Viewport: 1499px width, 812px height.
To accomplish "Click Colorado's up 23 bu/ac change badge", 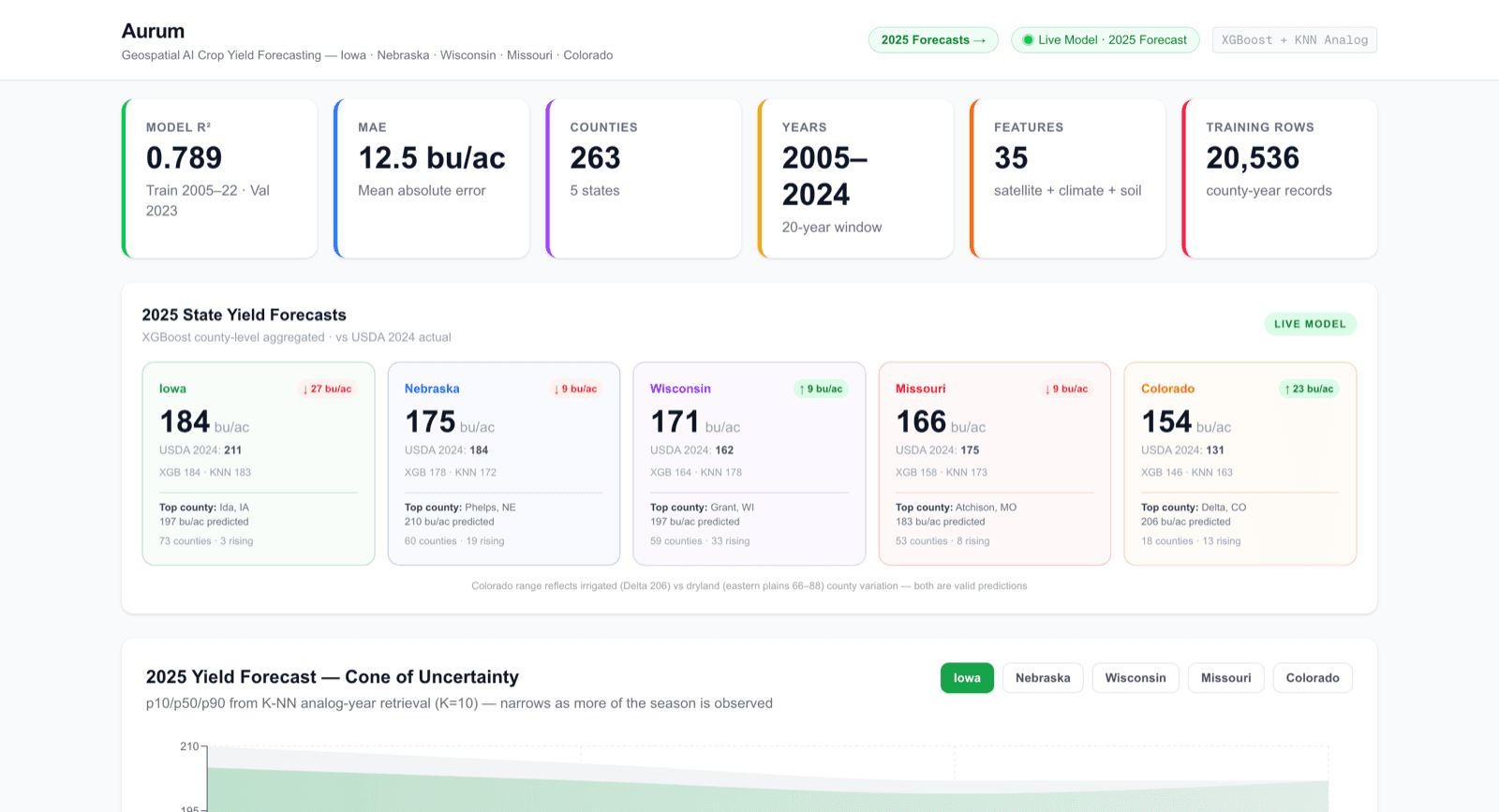I will [1309, 389].
